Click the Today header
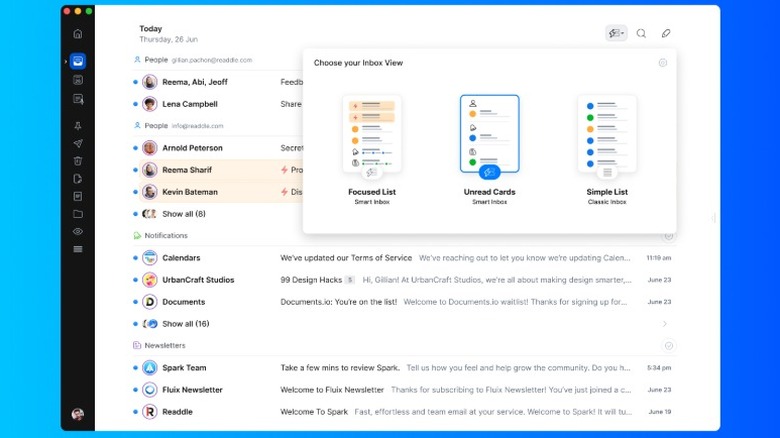The width and height of the screenshot is (780, 438). (151, 29)
